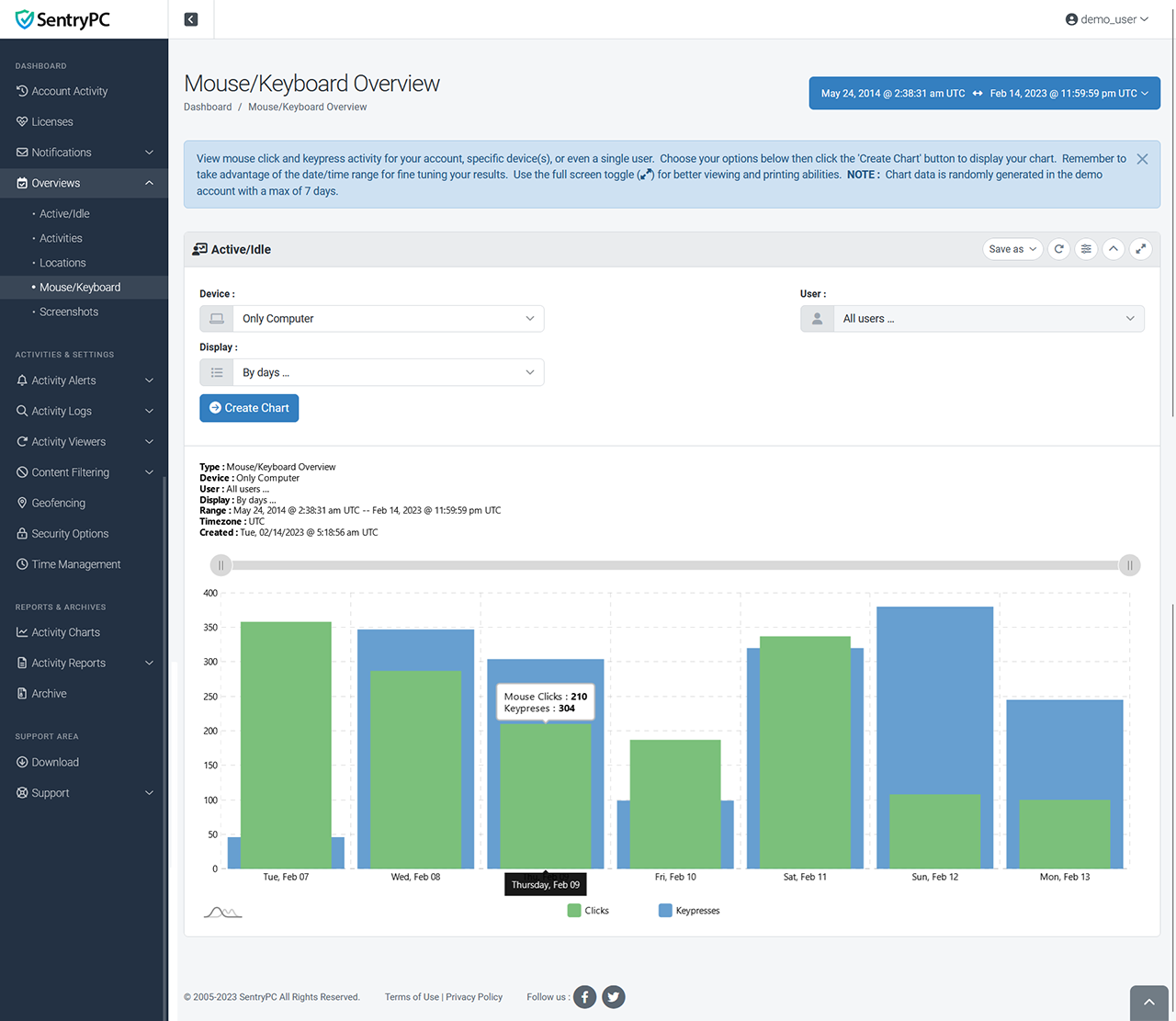Collapse the Overviews section

(84, 183)
